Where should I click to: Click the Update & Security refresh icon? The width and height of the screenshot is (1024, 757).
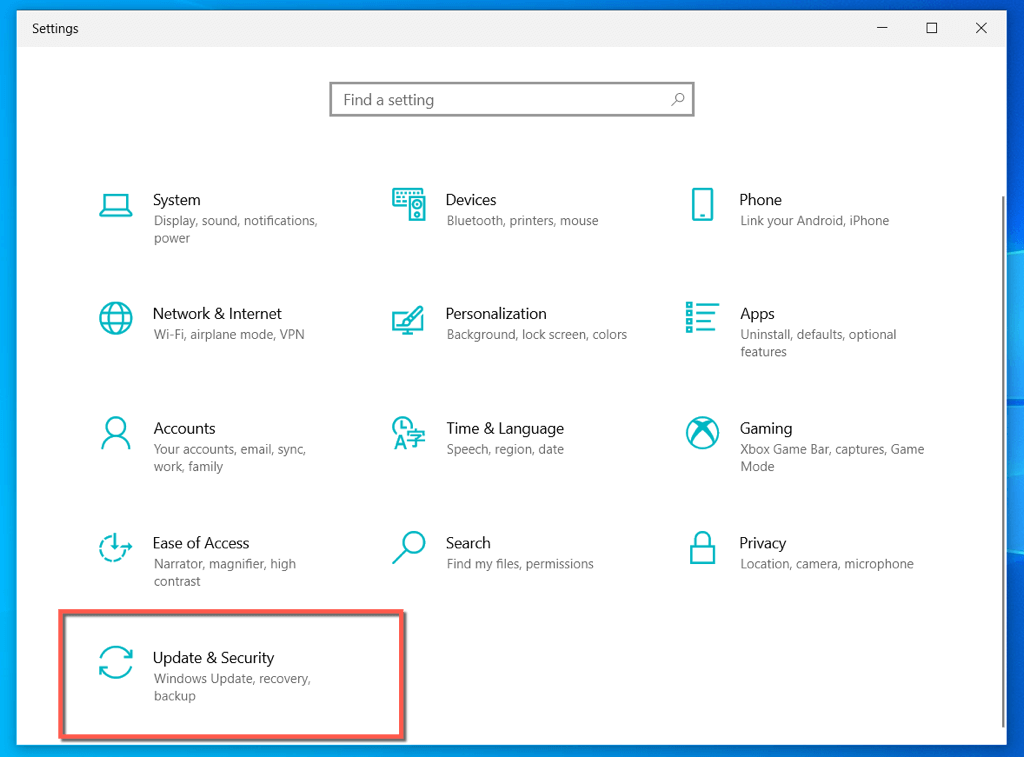(116, 662)
